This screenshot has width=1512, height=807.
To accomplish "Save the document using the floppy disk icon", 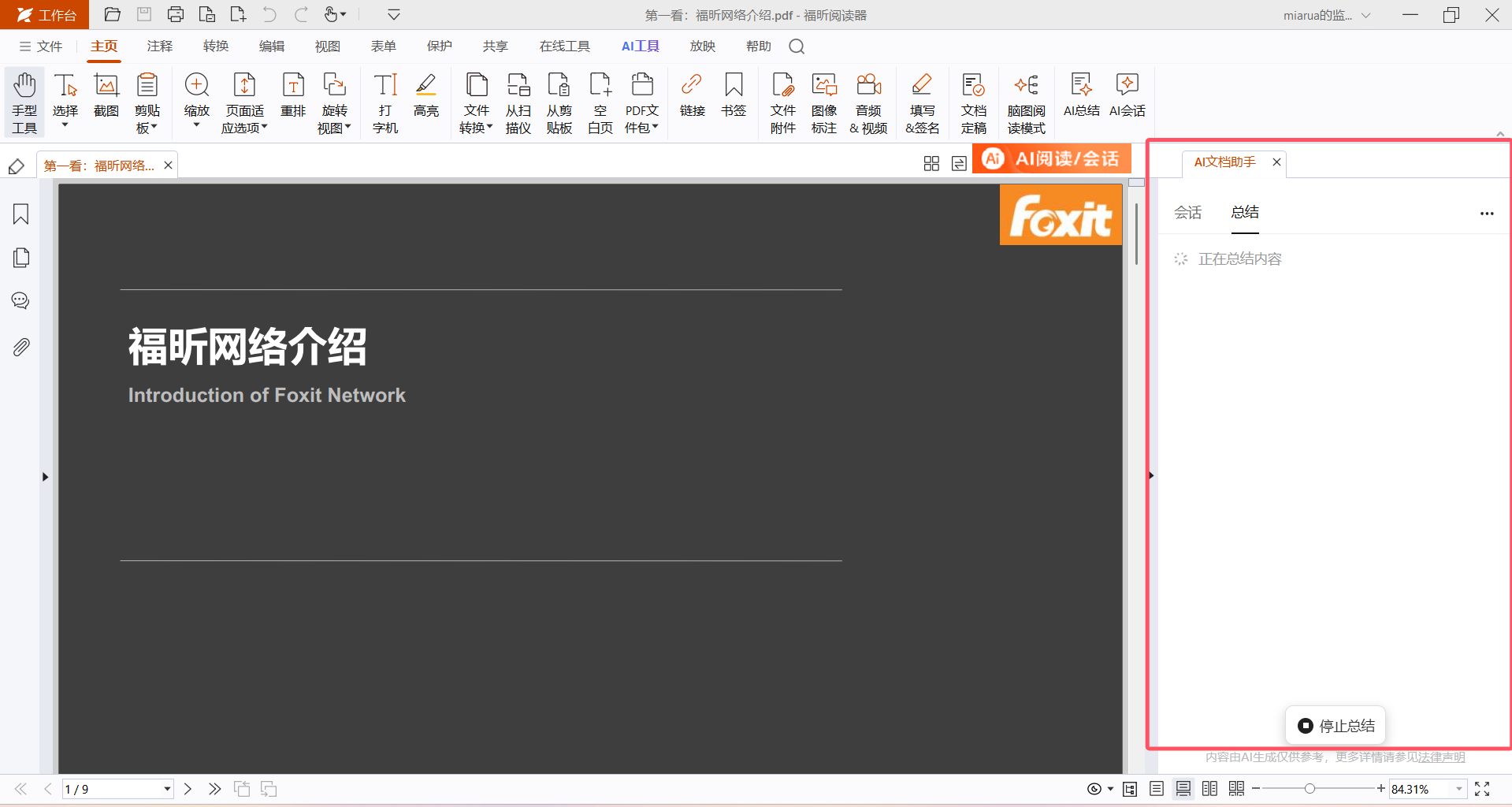I will [144, 14].
